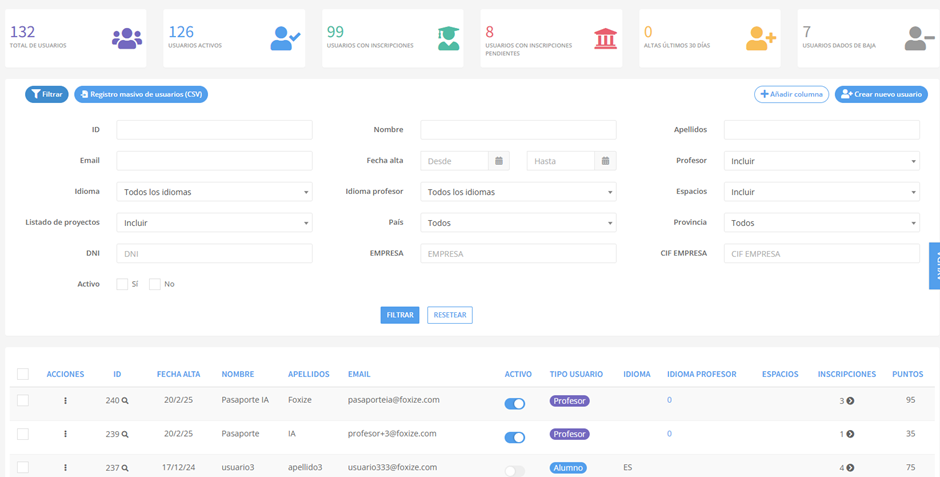Click the ID filter input field
The image size is (940, 477).
[x=214, y=130]
